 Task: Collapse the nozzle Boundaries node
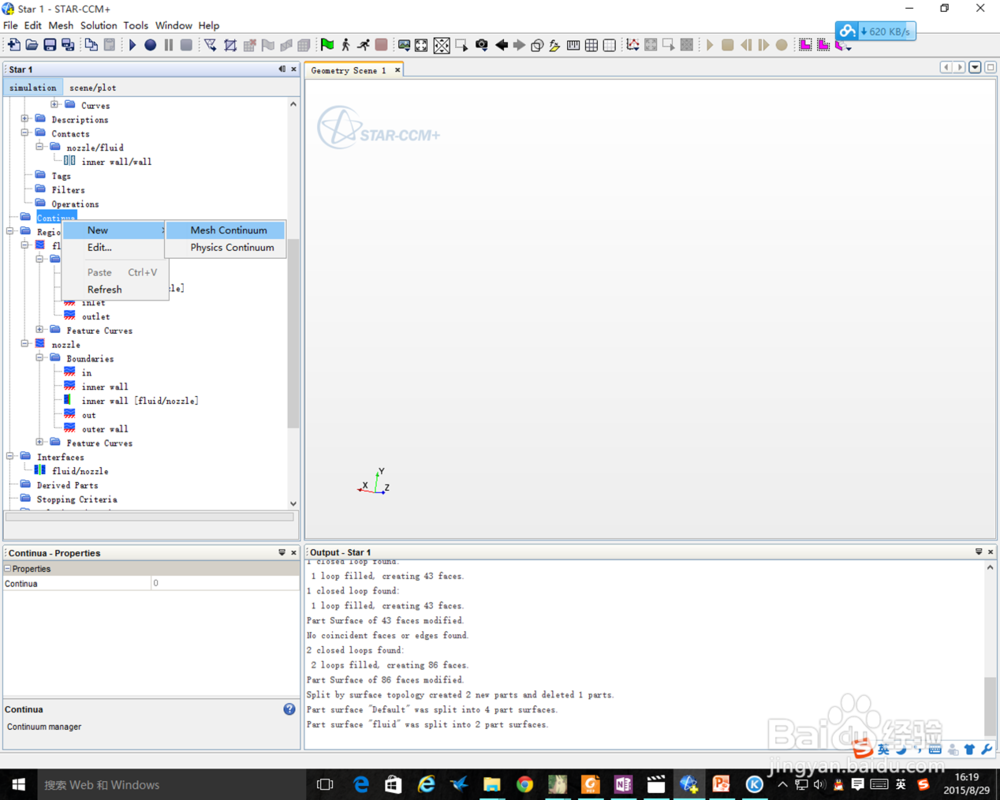point(40,358)
